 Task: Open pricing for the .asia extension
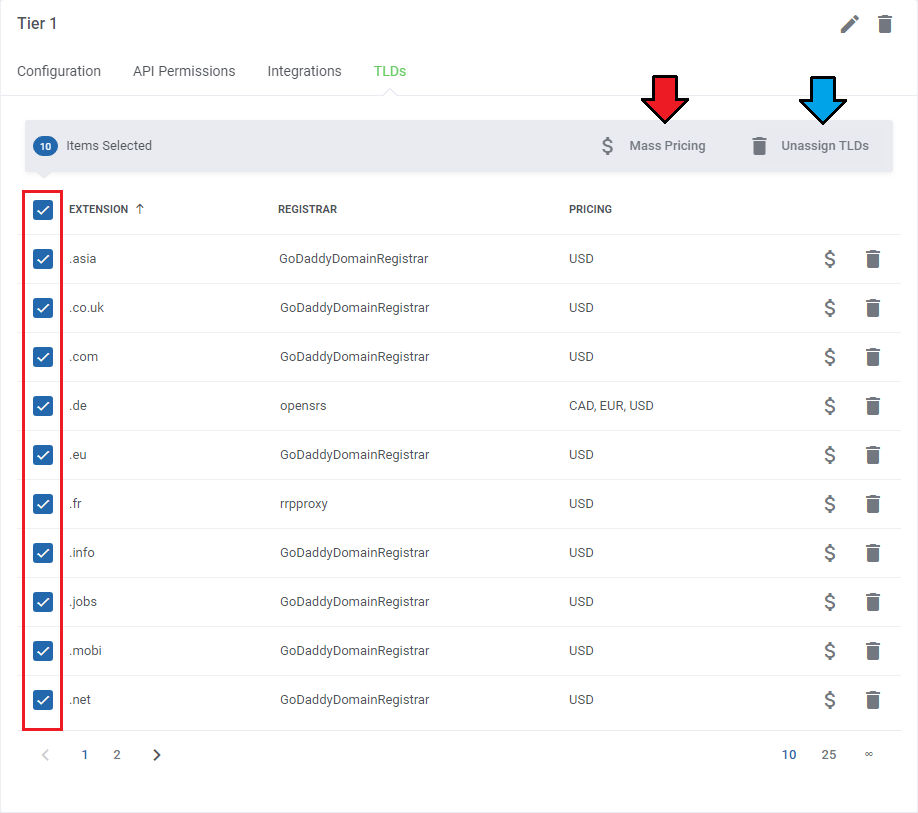(x=830, y=259)
